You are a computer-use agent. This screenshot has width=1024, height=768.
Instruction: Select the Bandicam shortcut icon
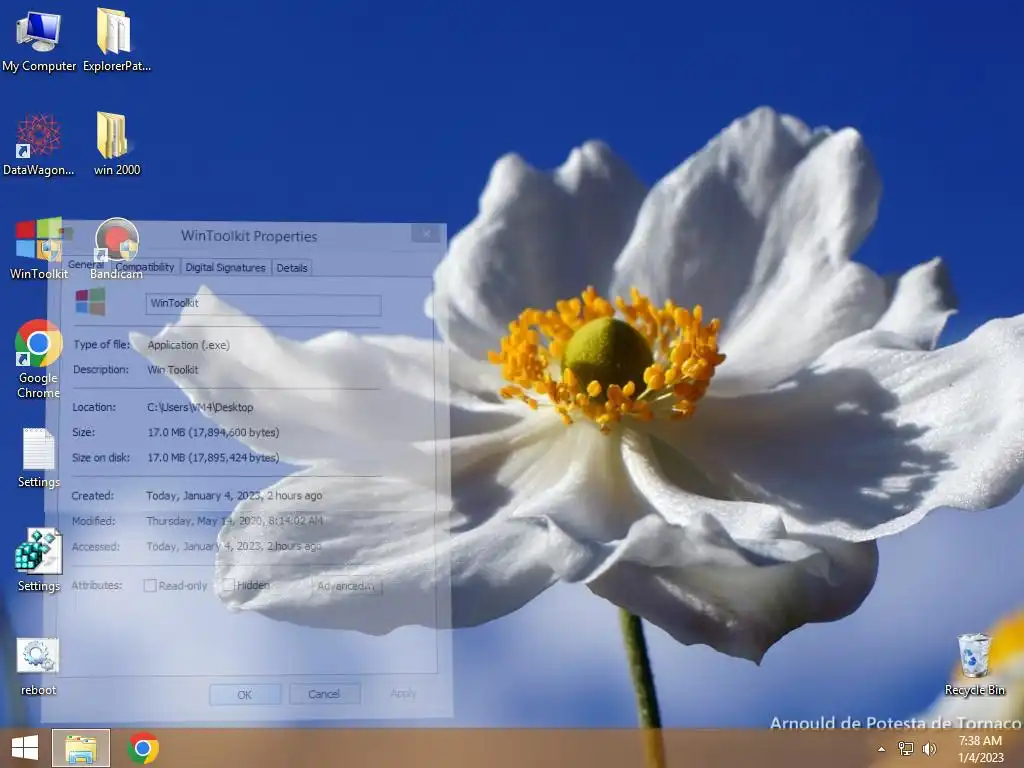tap(116, 249)
